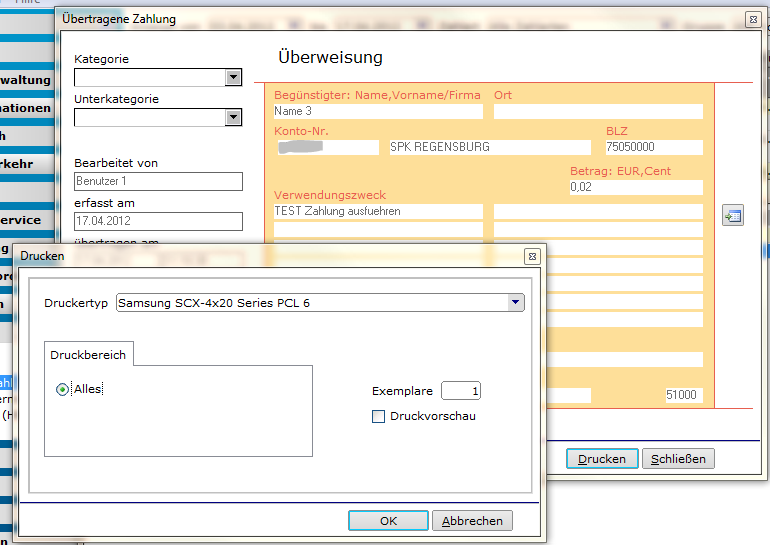Cancel printing with the Abbrechen button

click(472, 520)
